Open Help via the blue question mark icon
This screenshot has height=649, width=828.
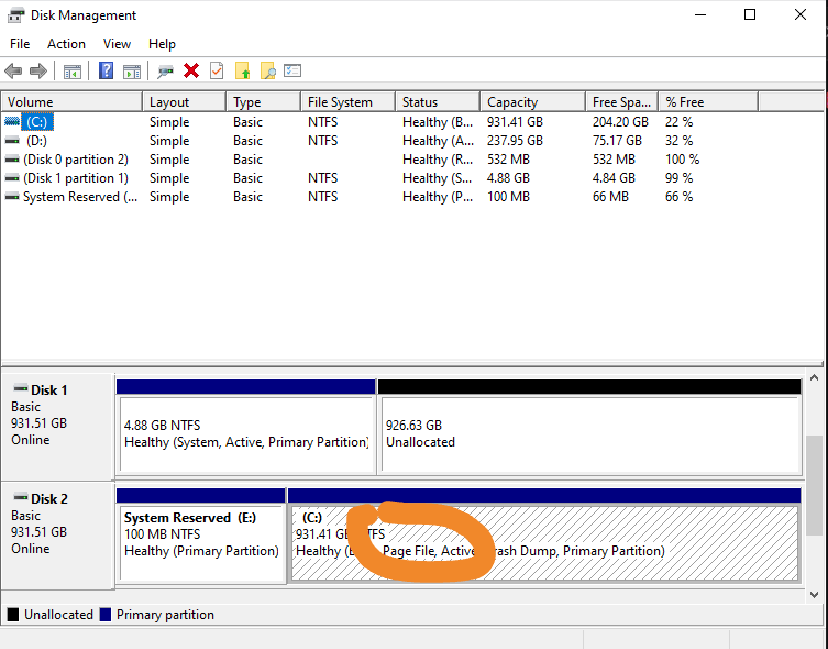click(106, 71)
